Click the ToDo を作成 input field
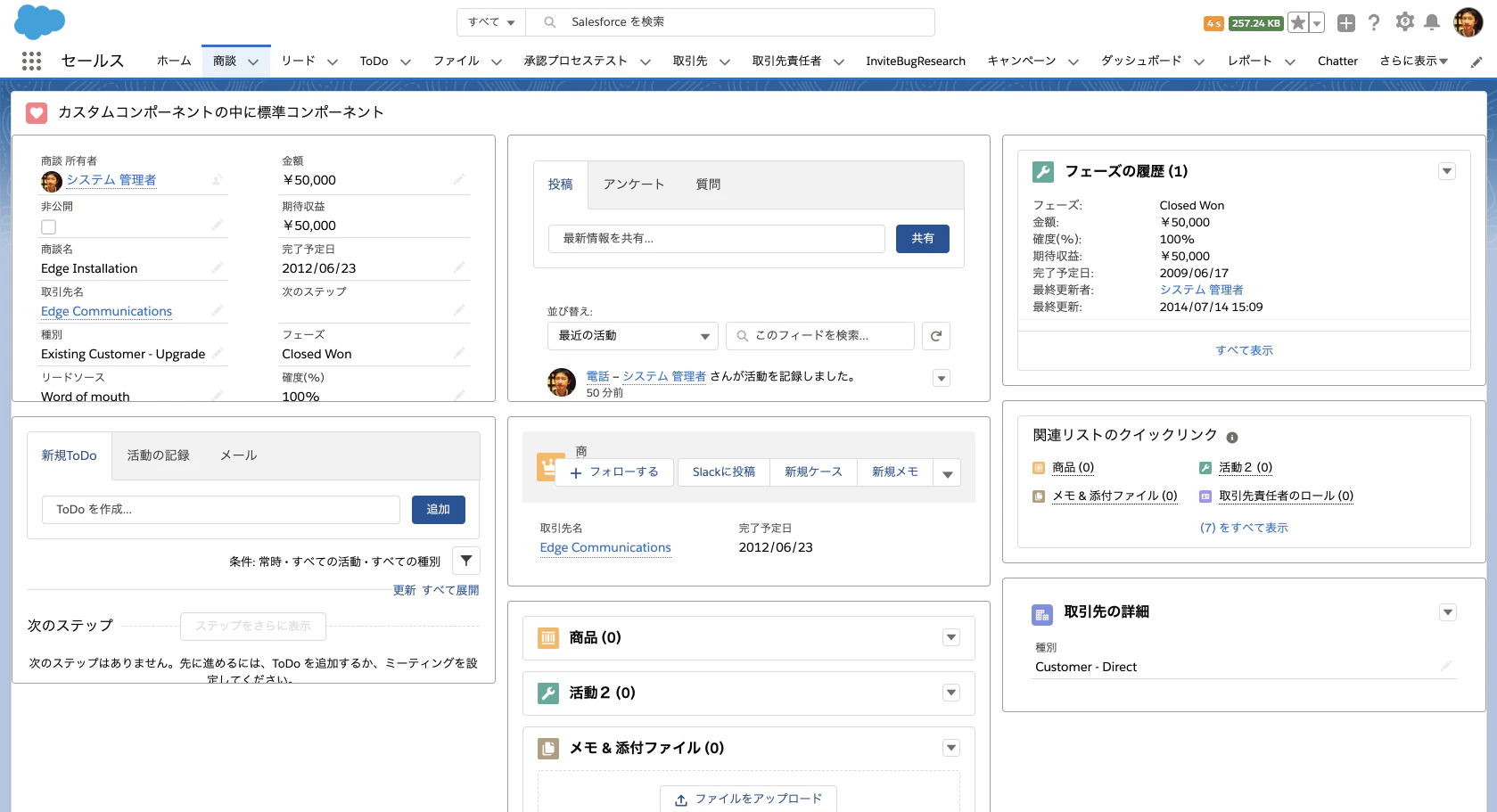The height and width of the screenshot is (812, 1497). point(220,509)
